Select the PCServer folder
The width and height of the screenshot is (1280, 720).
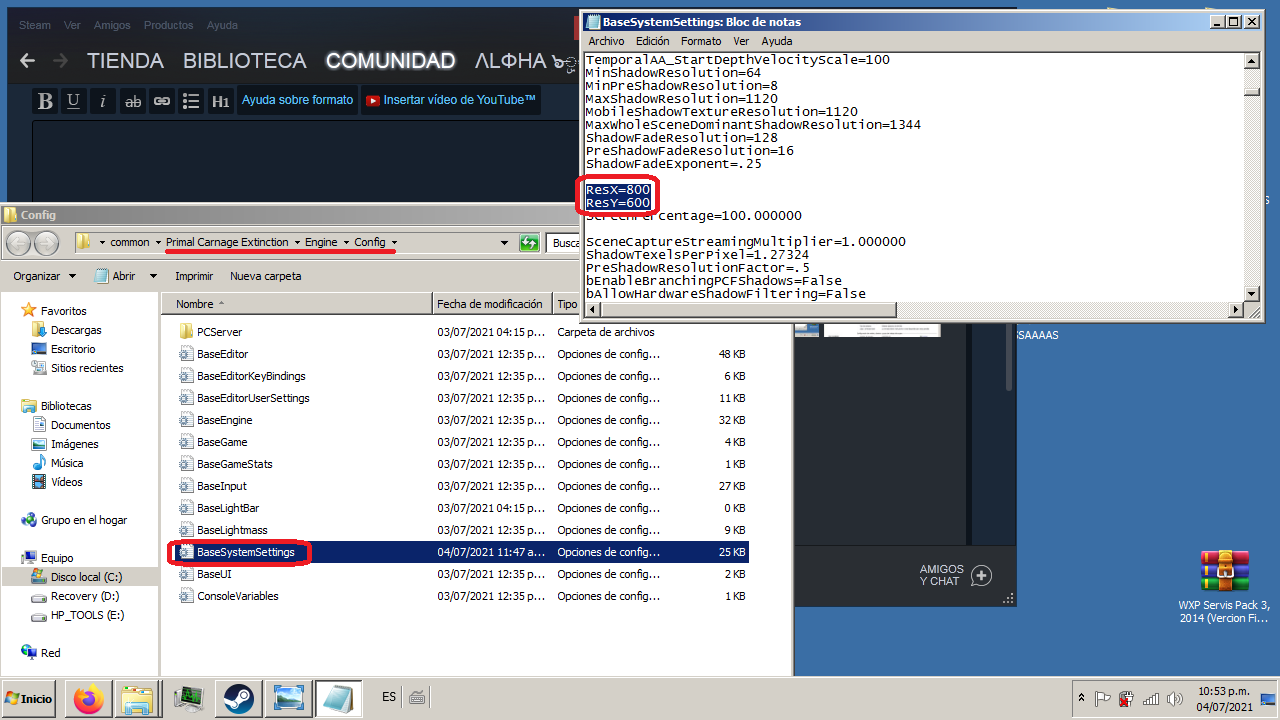pos(219,332)
